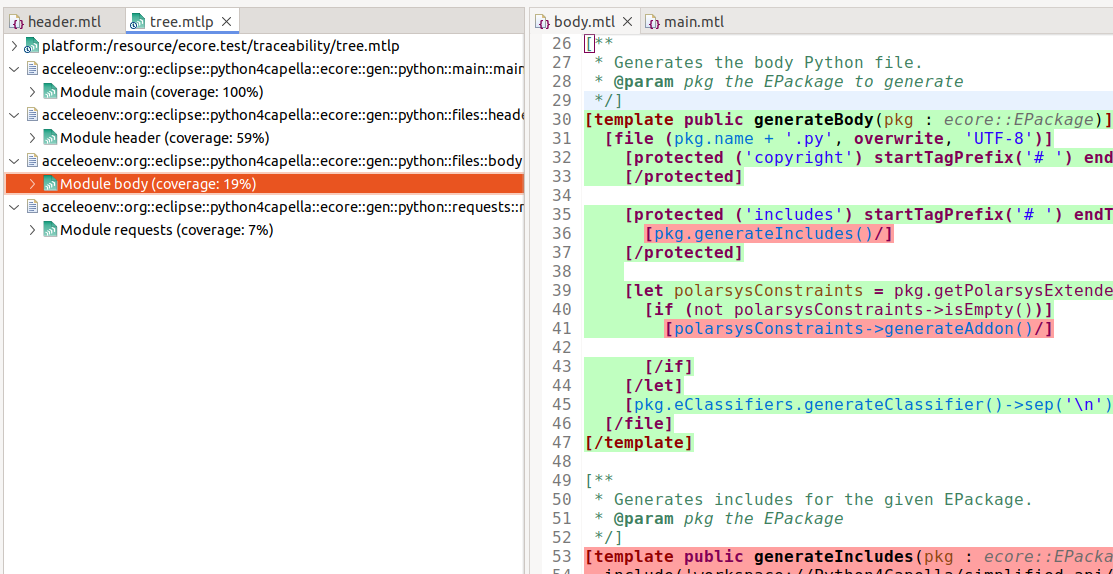Open the header.mtl editor tab
Viewport: 1113px width, 574px height.
point(64,21)
